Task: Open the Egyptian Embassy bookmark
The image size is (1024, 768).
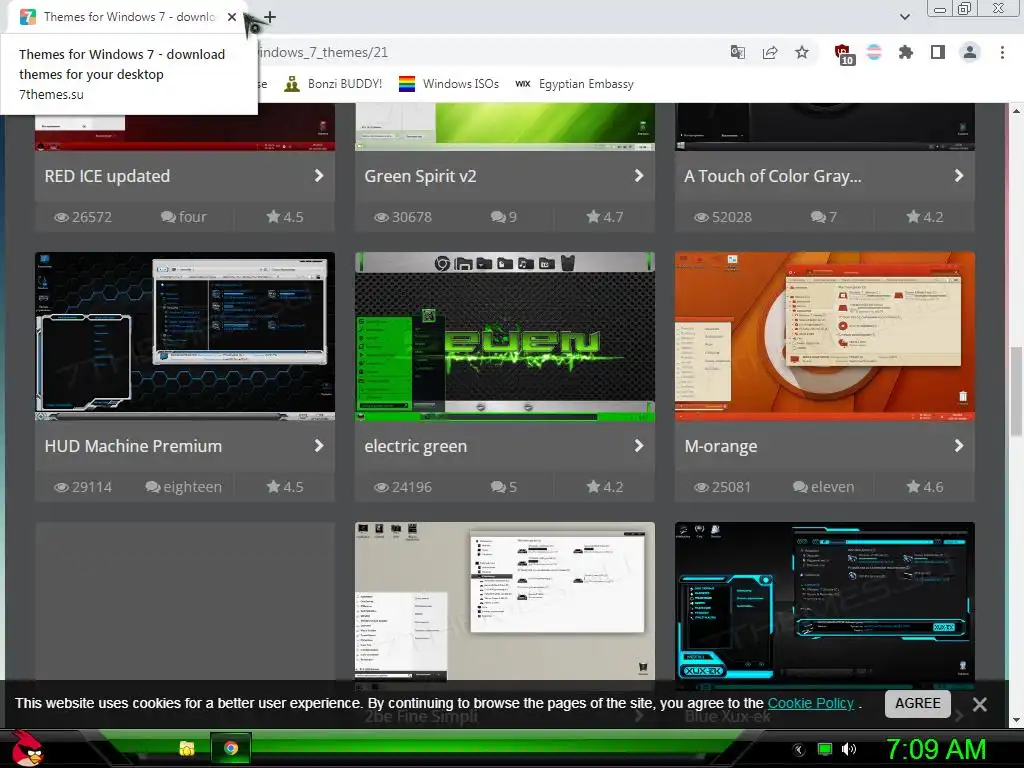Action: pos(574,84)
